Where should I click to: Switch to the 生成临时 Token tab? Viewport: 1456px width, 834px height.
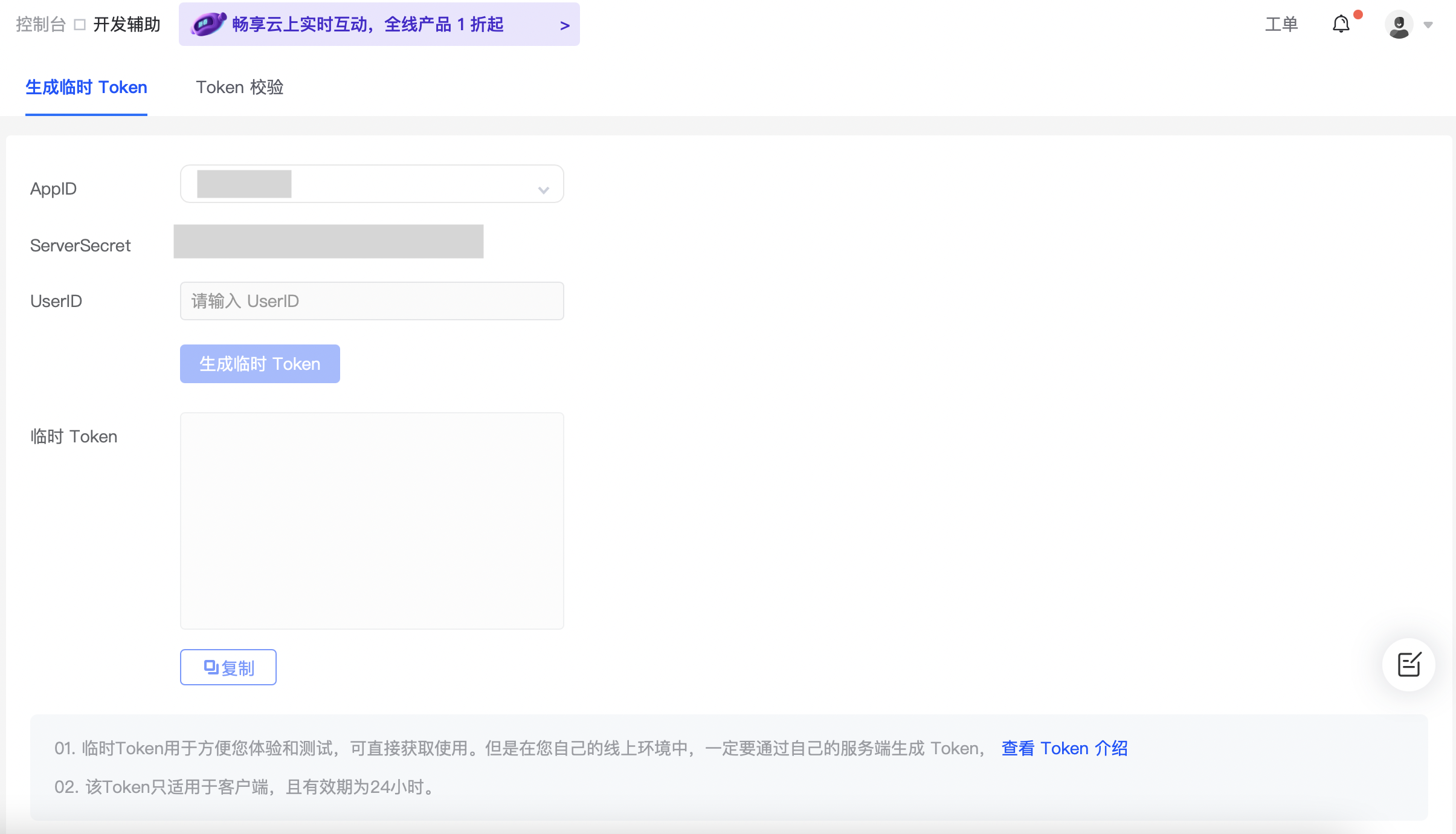click(86, 88)
